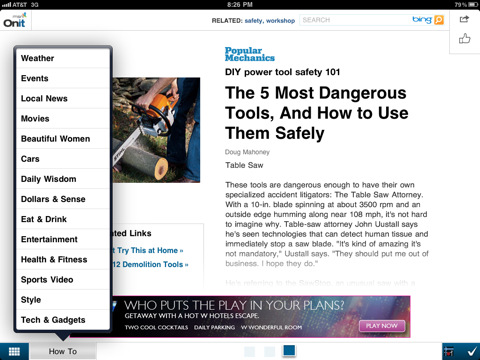Choose Tech & Gadgets from the menu
Screen dimensions: 480x360
coord(63,320)
